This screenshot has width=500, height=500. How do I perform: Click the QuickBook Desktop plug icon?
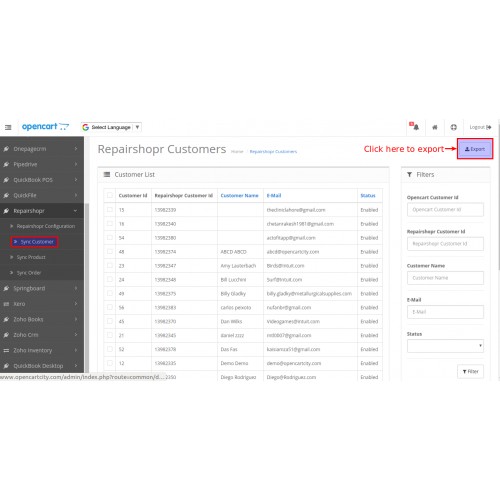tap(6, 366)
